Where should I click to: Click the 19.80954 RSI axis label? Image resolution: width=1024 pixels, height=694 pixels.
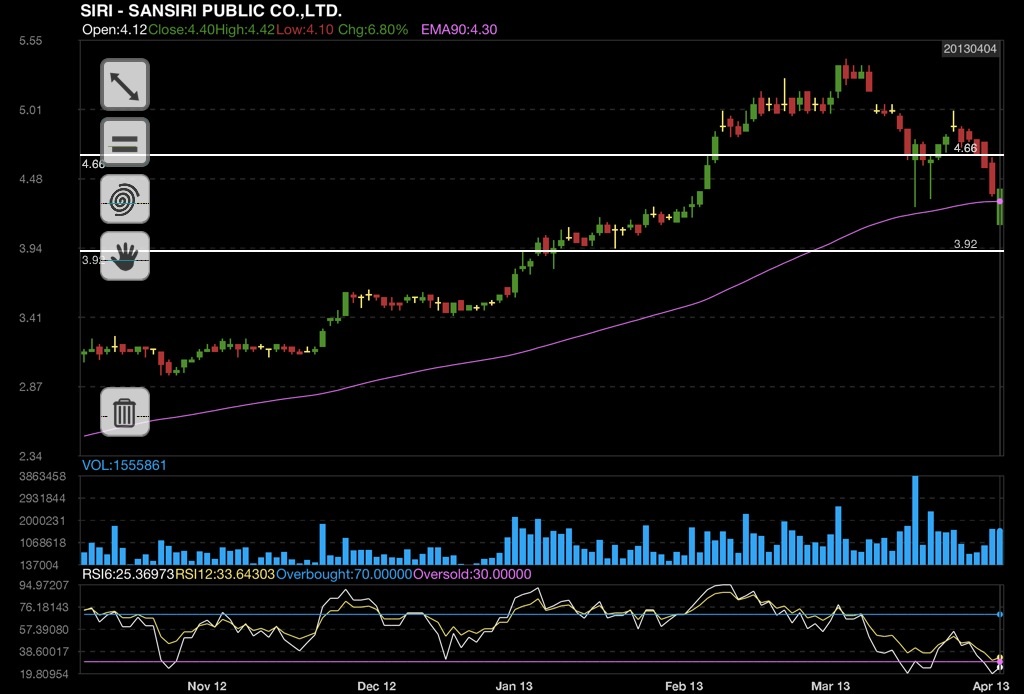[x=44, y=673]
